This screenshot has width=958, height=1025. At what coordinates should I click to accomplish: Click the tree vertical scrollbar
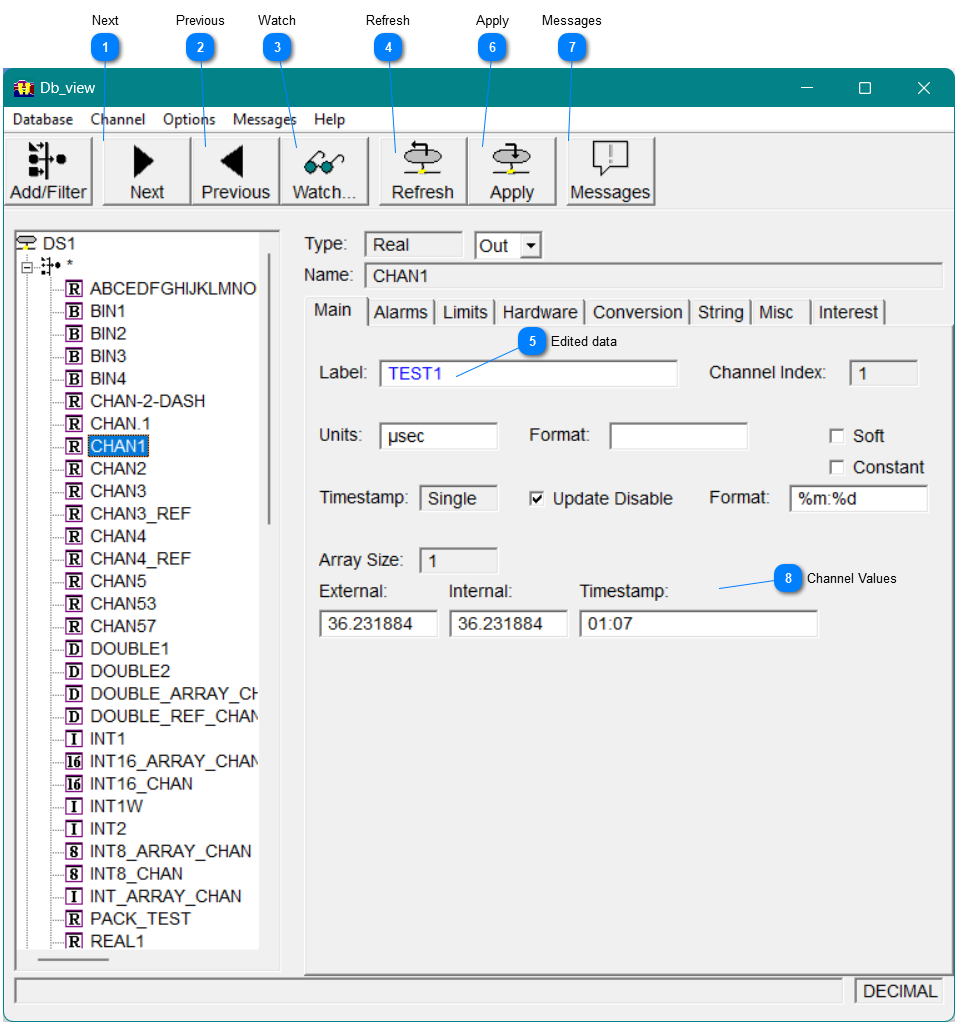268,400
